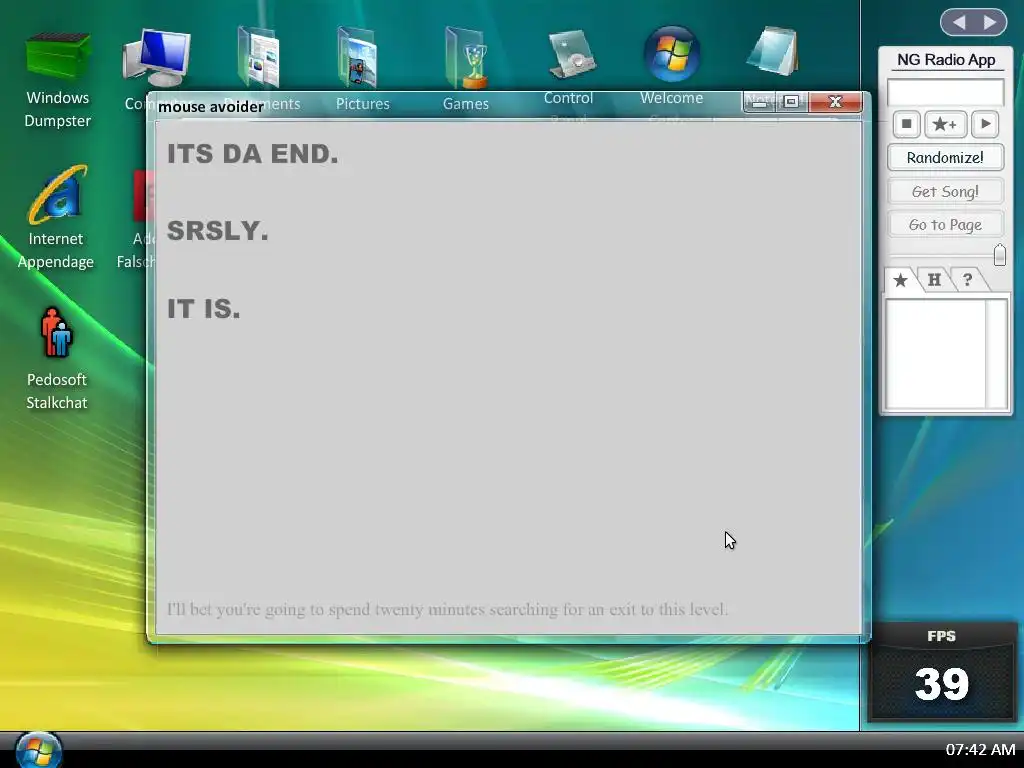Add song to favorites with star-plus button
1024x768 pixels.
(x=945, y=124)
